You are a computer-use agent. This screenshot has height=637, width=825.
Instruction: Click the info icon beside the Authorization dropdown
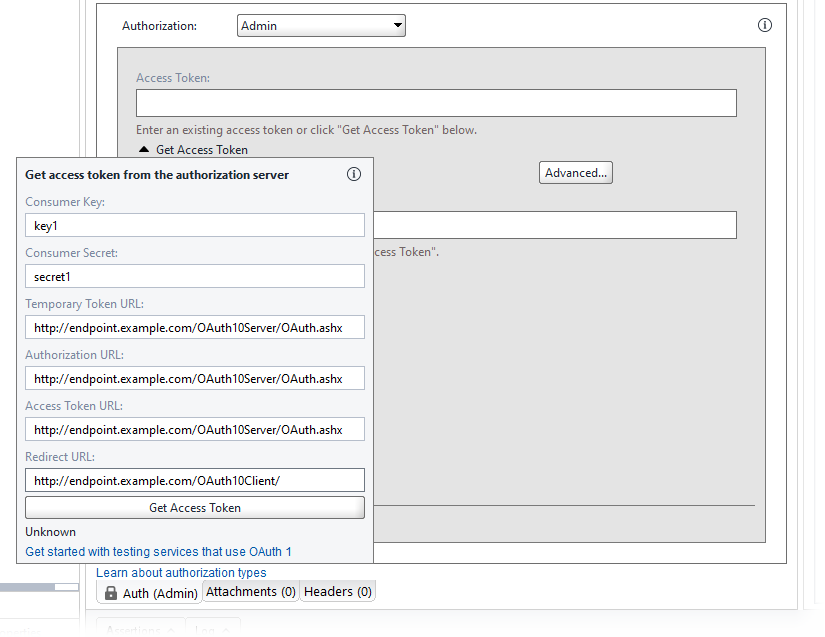pos(765,25)
